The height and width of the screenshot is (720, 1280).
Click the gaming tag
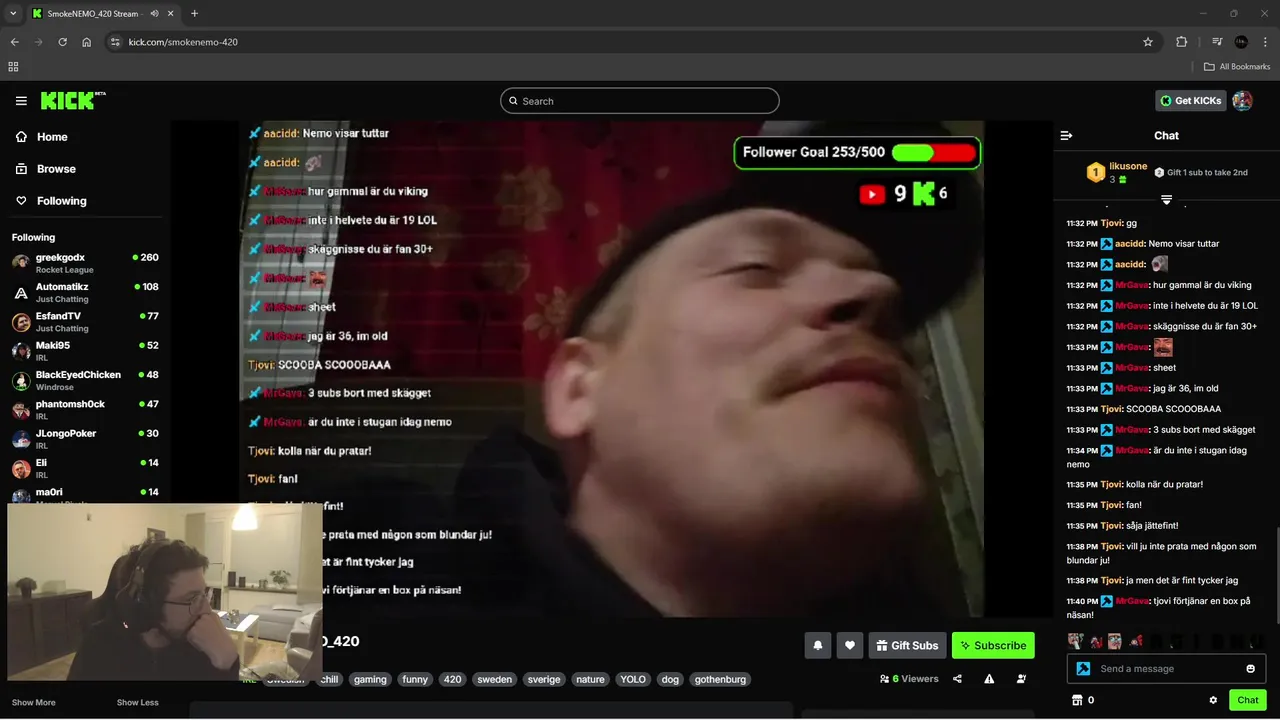coord(370,679)
